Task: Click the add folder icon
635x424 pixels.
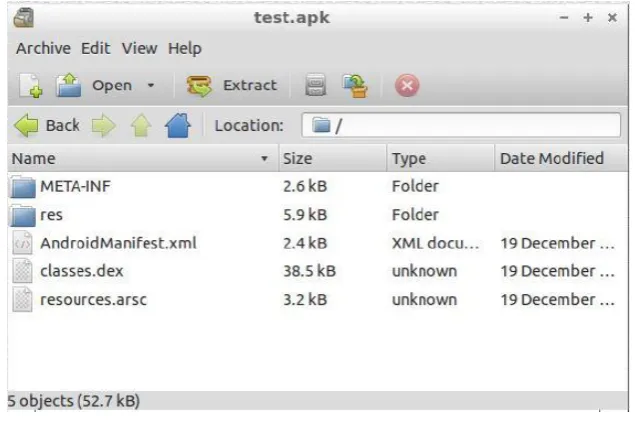Action: click(x=355, y=85)
